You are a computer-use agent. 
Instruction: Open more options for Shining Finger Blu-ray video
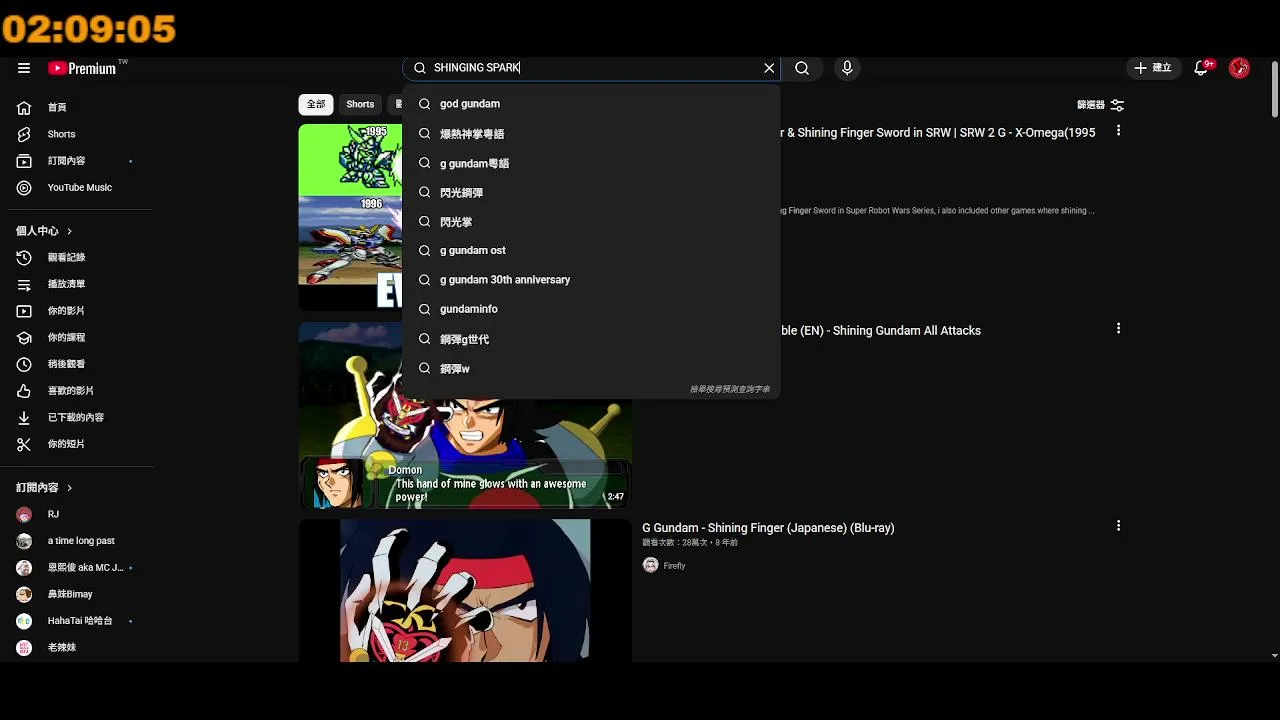(1118, 526)
